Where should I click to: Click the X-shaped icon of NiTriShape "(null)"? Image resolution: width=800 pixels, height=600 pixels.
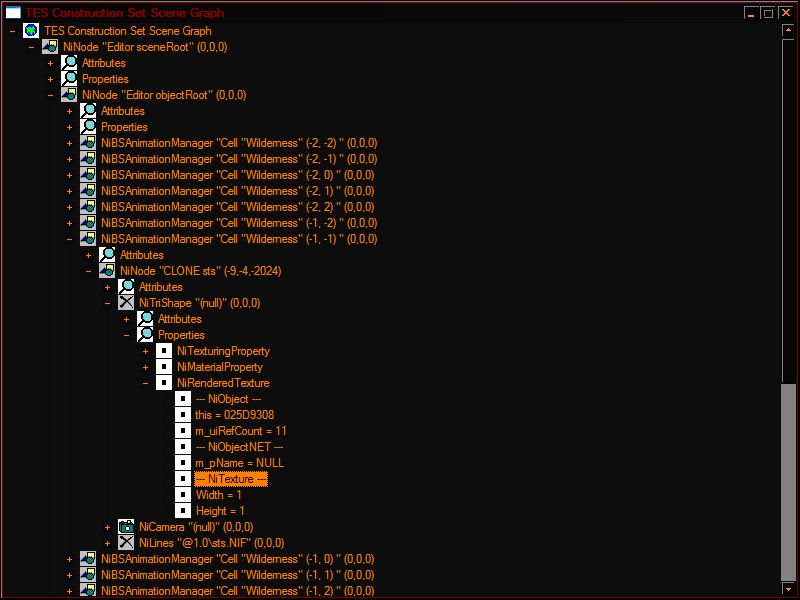[126, 303]
